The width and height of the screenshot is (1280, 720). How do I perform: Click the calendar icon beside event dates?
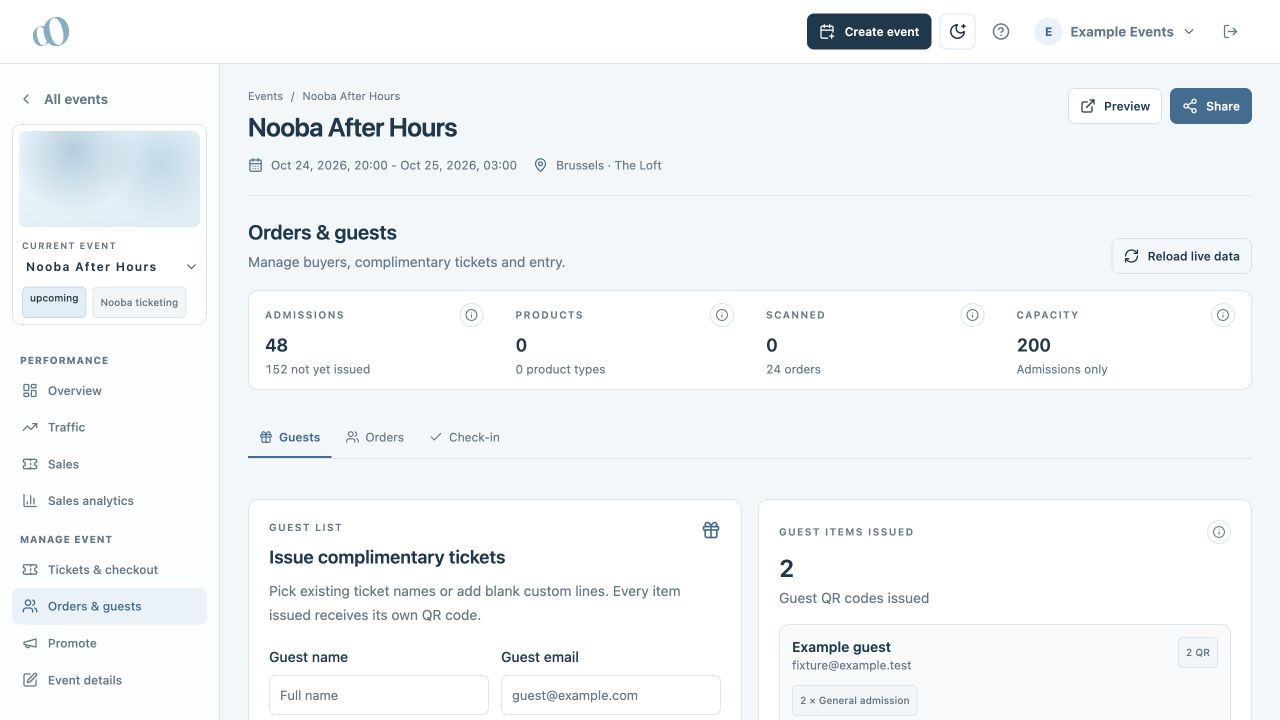[255, 165]
